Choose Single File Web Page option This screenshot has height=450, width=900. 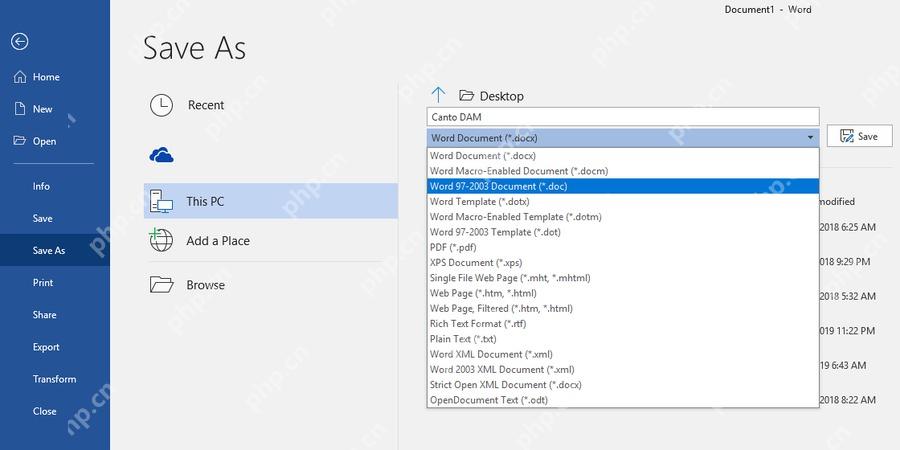pyautogui.click(x=623, y=278)
